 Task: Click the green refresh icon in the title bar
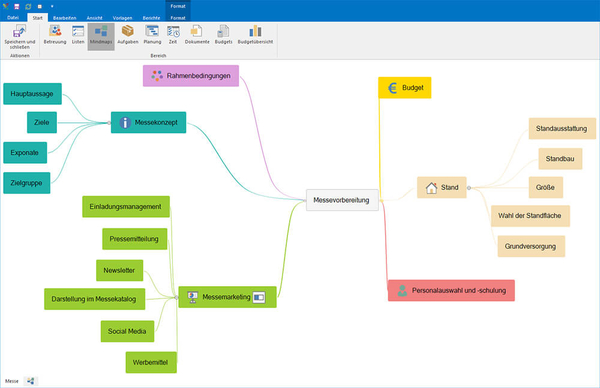click(28, 6)
